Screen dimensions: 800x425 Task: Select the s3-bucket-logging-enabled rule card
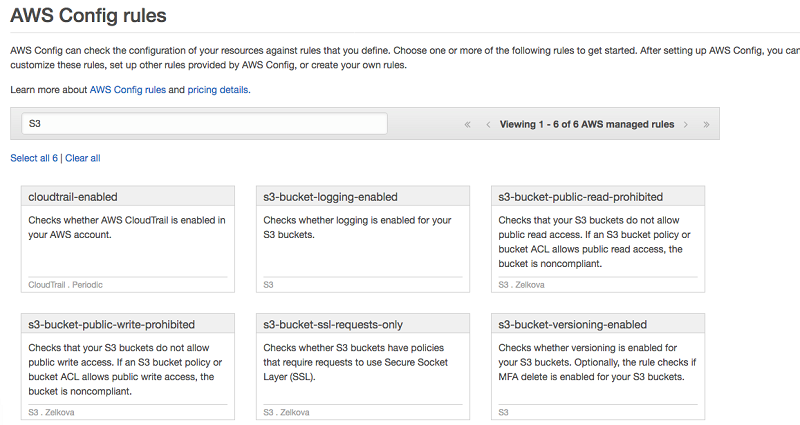click(x=363, y=197)
